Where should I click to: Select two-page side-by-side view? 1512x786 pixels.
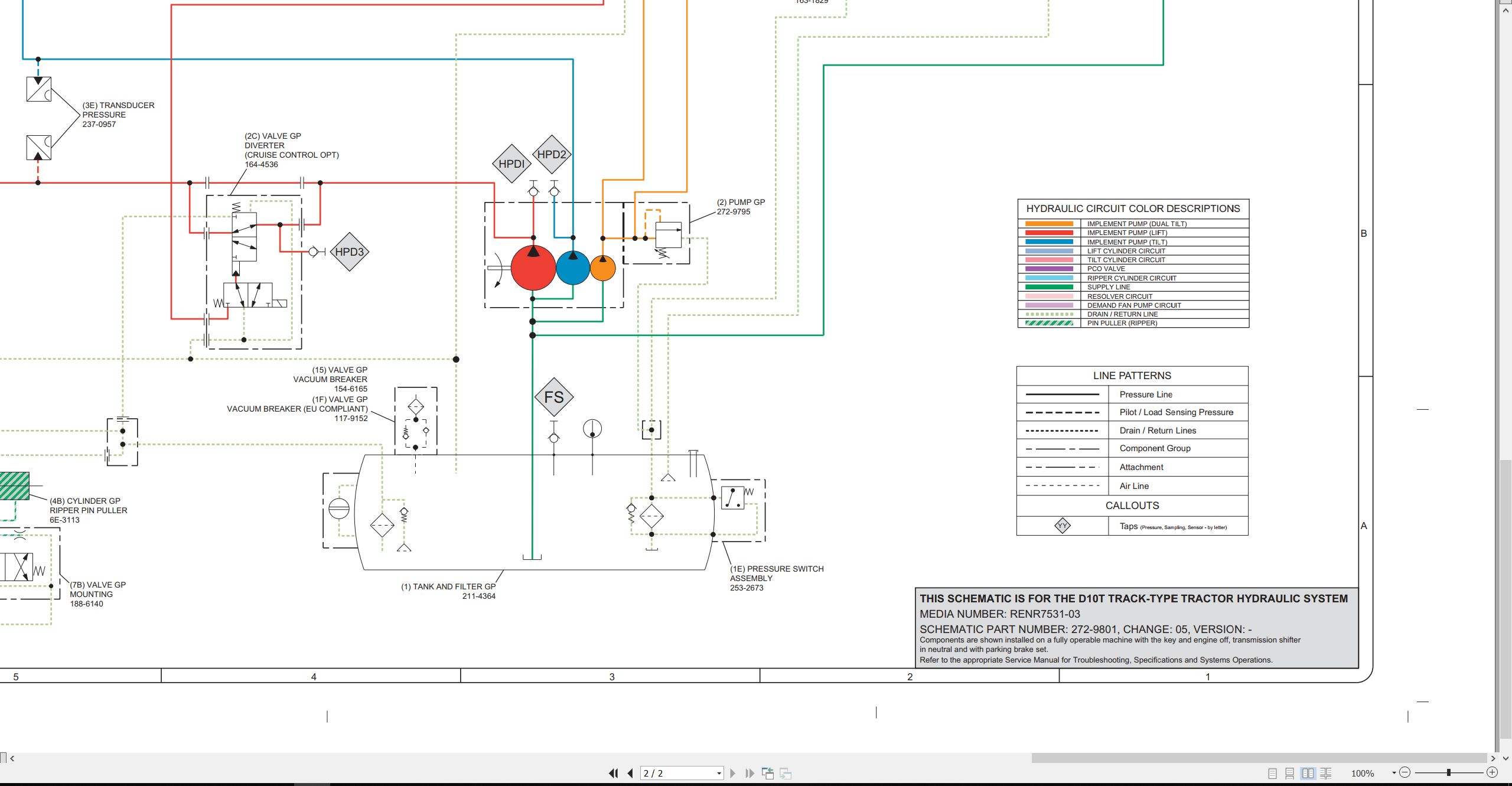1308,773
